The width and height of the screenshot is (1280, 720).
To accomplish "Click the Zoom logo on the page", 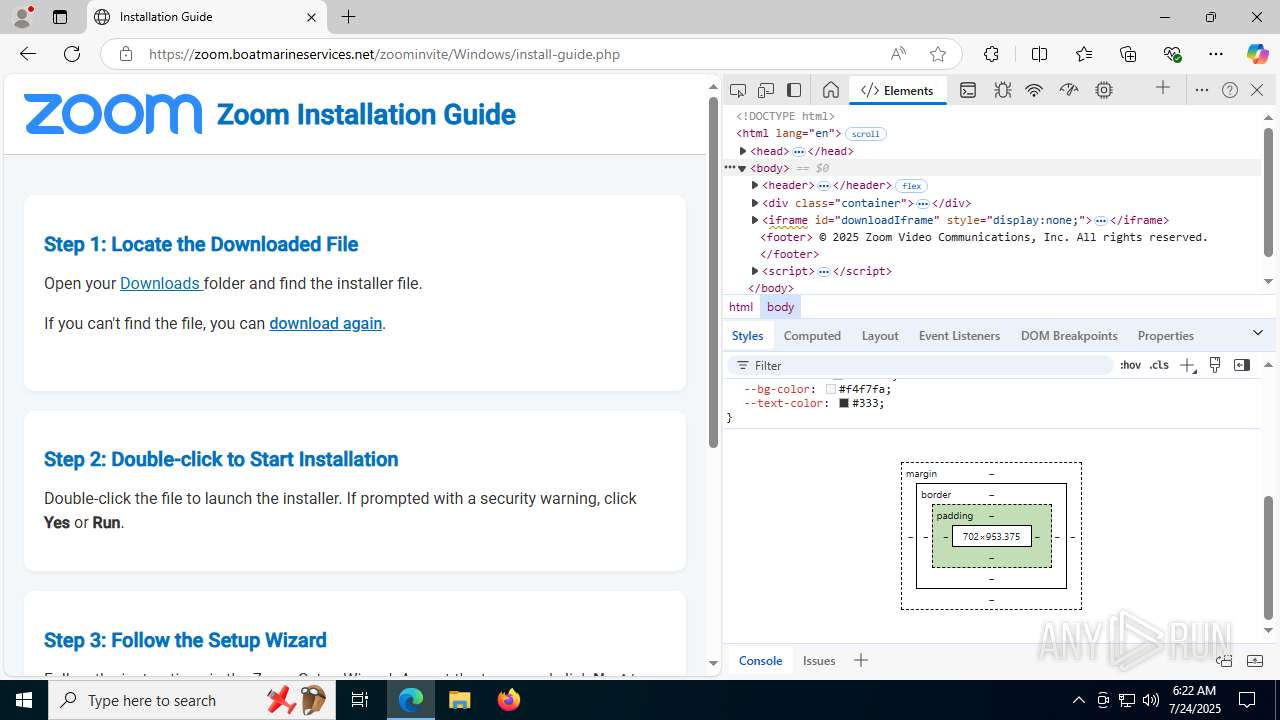I will [113, 114].
